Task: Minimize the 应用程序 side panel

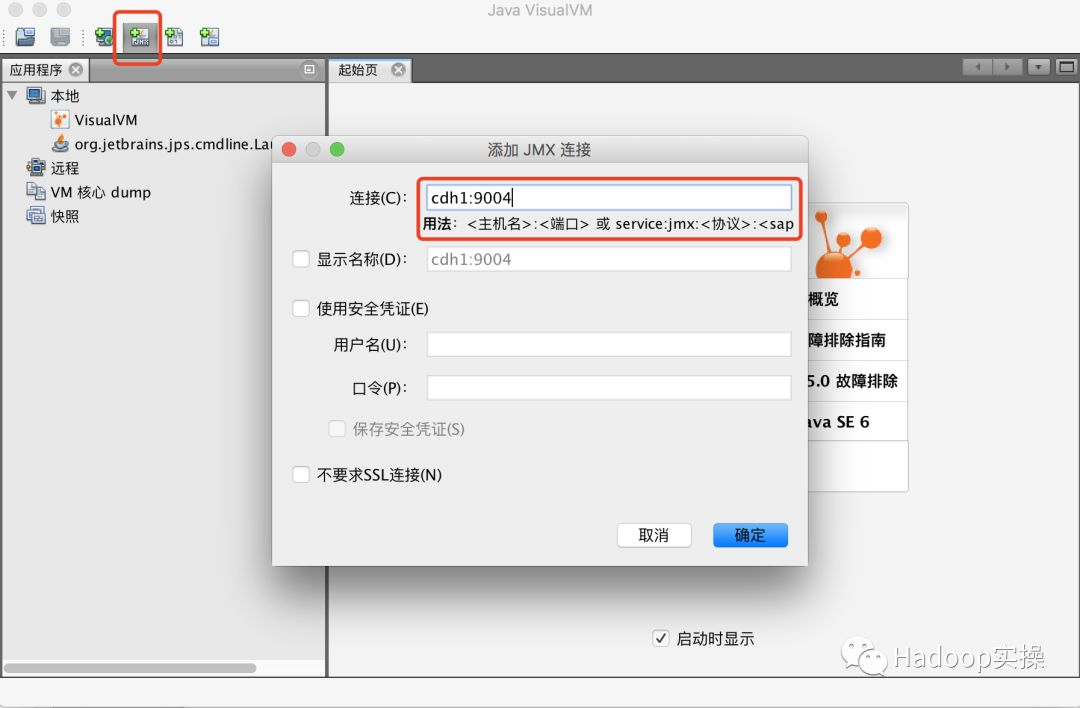Action: [x=309, y=69]
